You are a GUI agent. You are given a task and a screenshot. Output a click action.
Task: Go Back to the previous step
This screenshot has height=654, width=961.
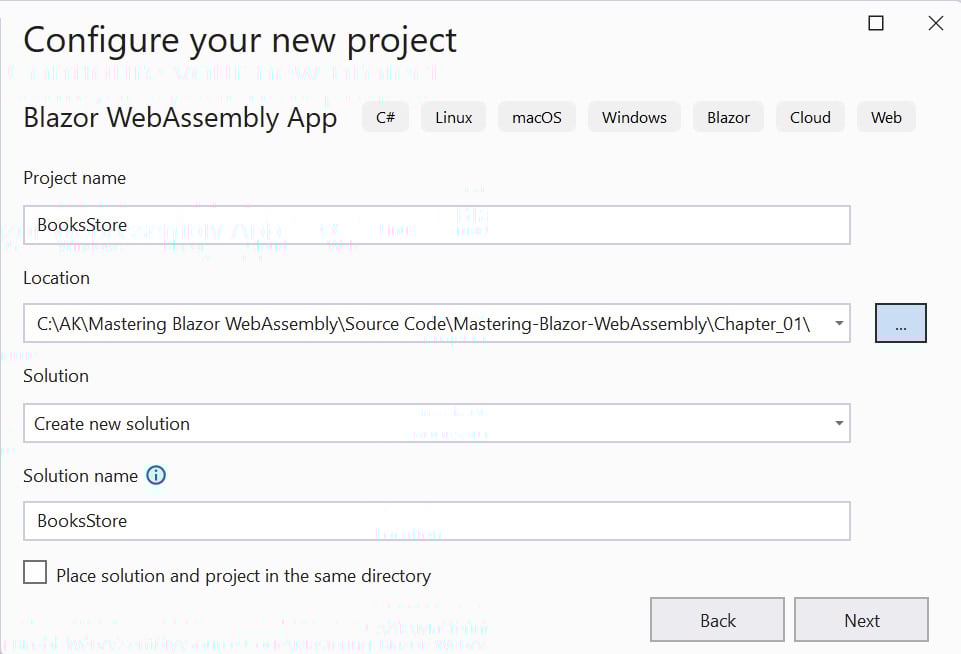tap(717, 620)
